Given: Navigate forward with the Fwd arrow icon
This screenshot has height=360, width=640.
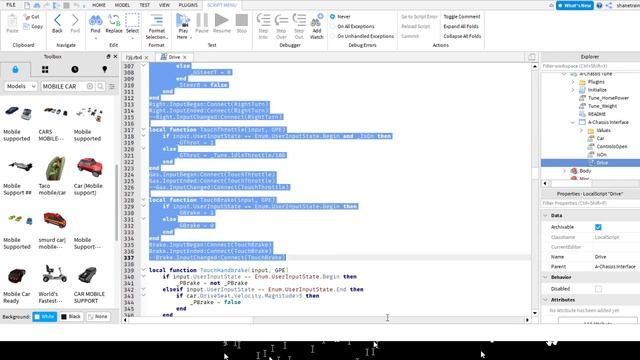Looking at the screenshot, I should click(x=75, y=20).
